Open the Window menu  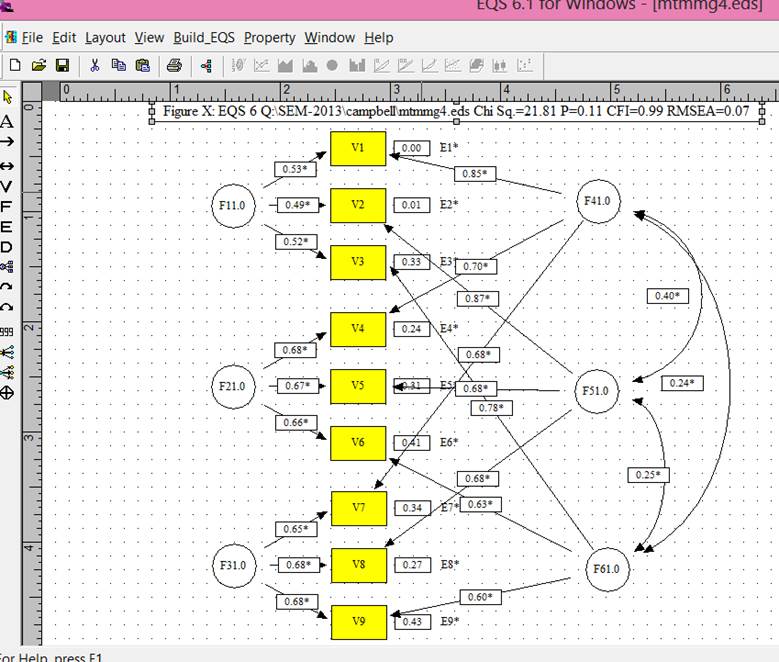tap(329, 38)
